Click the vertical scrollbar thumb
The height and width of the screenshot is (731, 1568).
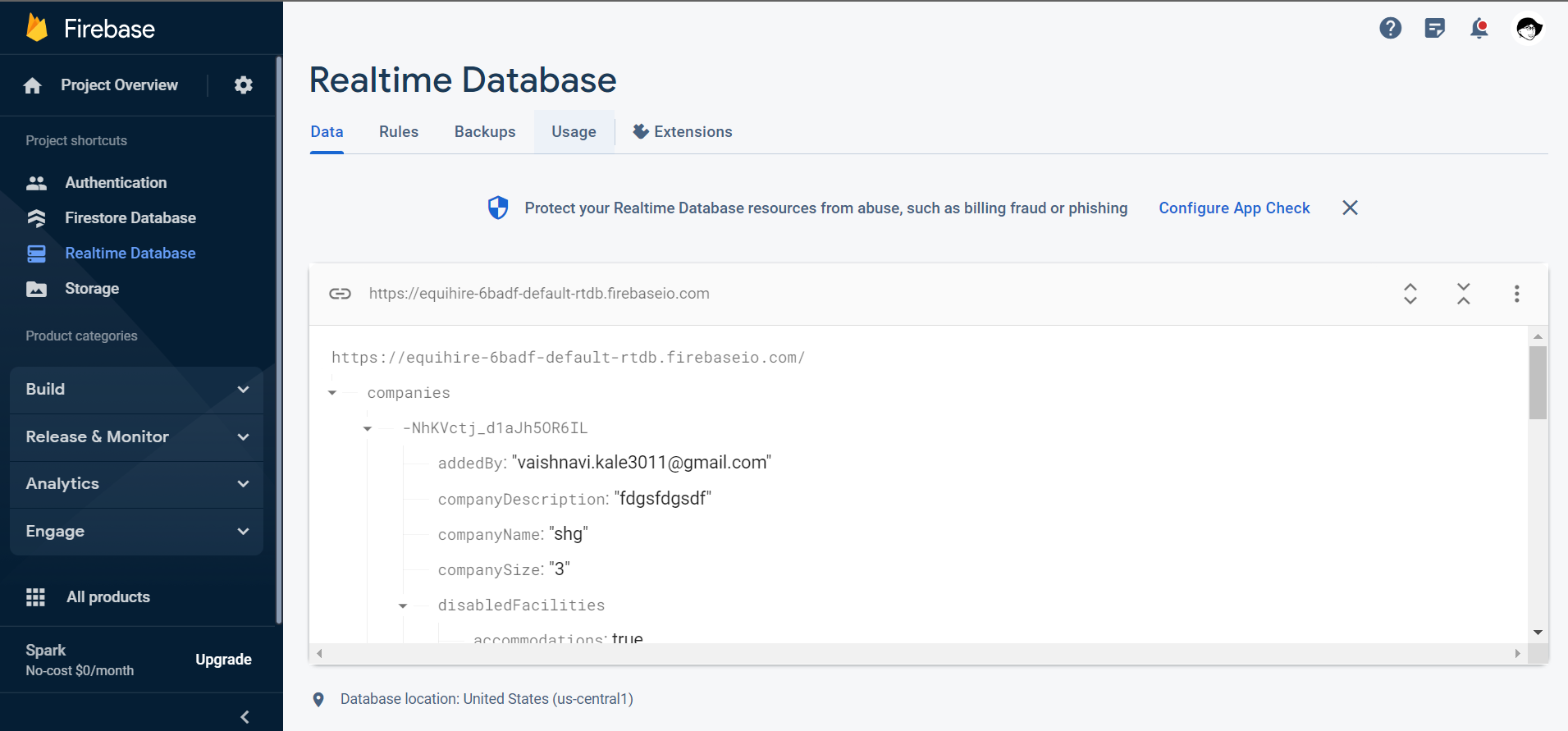point(1538,382)
